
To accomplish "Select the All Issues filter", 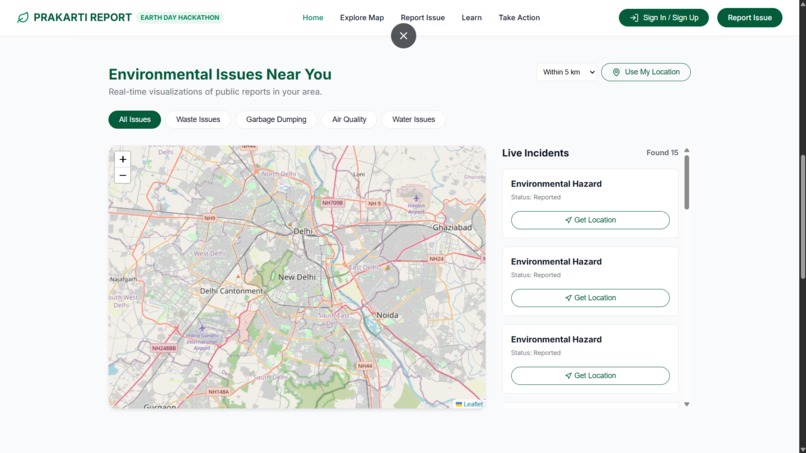I will 135,119.
